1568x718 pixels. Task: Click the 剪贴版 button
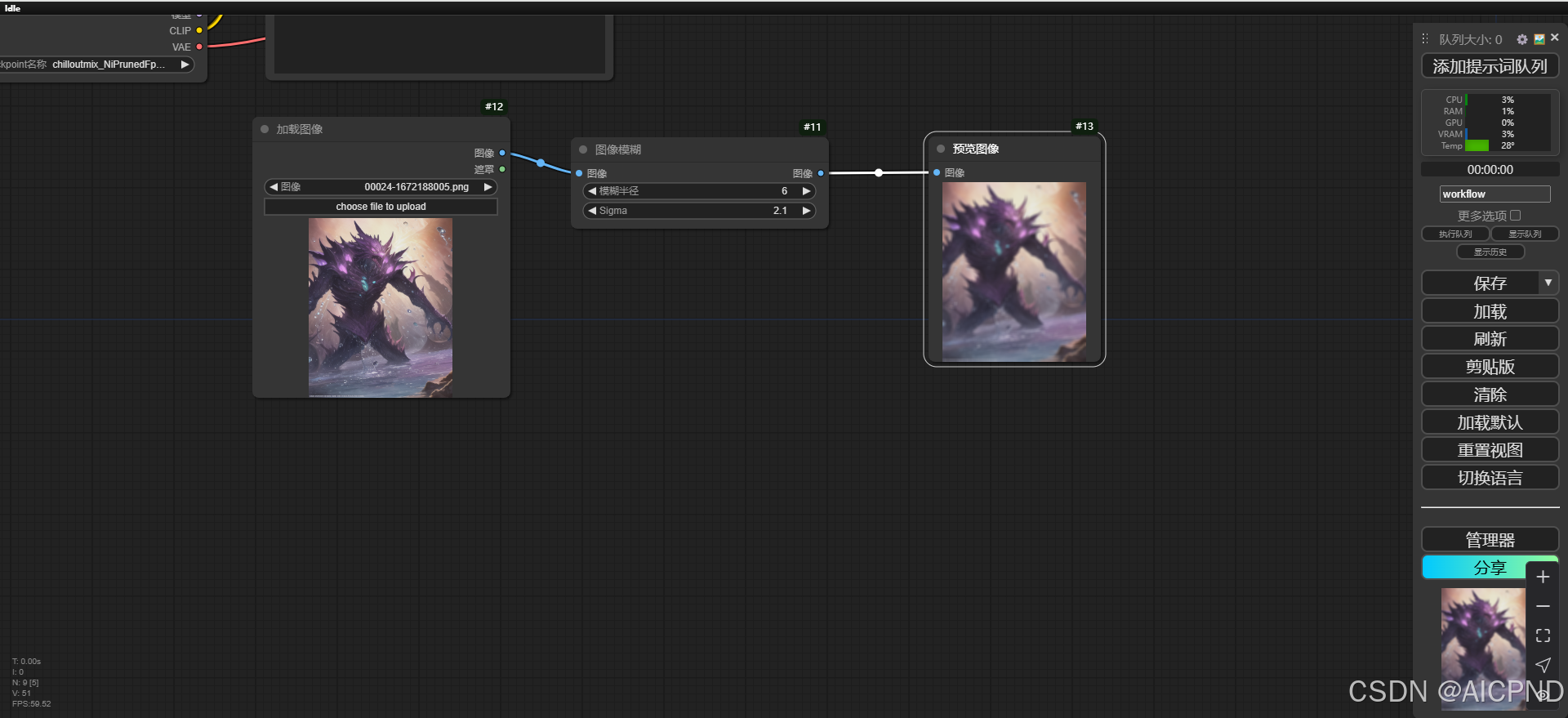pos(1490,367)
